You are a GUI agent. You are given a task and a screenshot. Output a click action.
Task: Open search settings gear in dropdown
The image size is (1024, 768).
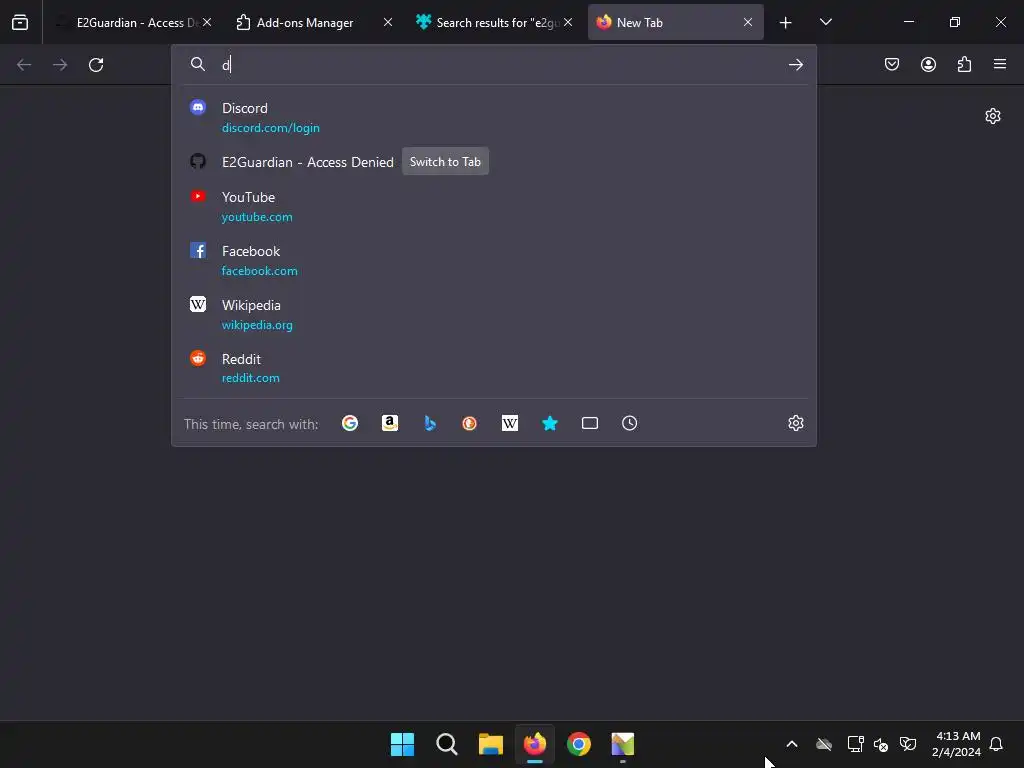coord(795,423)
